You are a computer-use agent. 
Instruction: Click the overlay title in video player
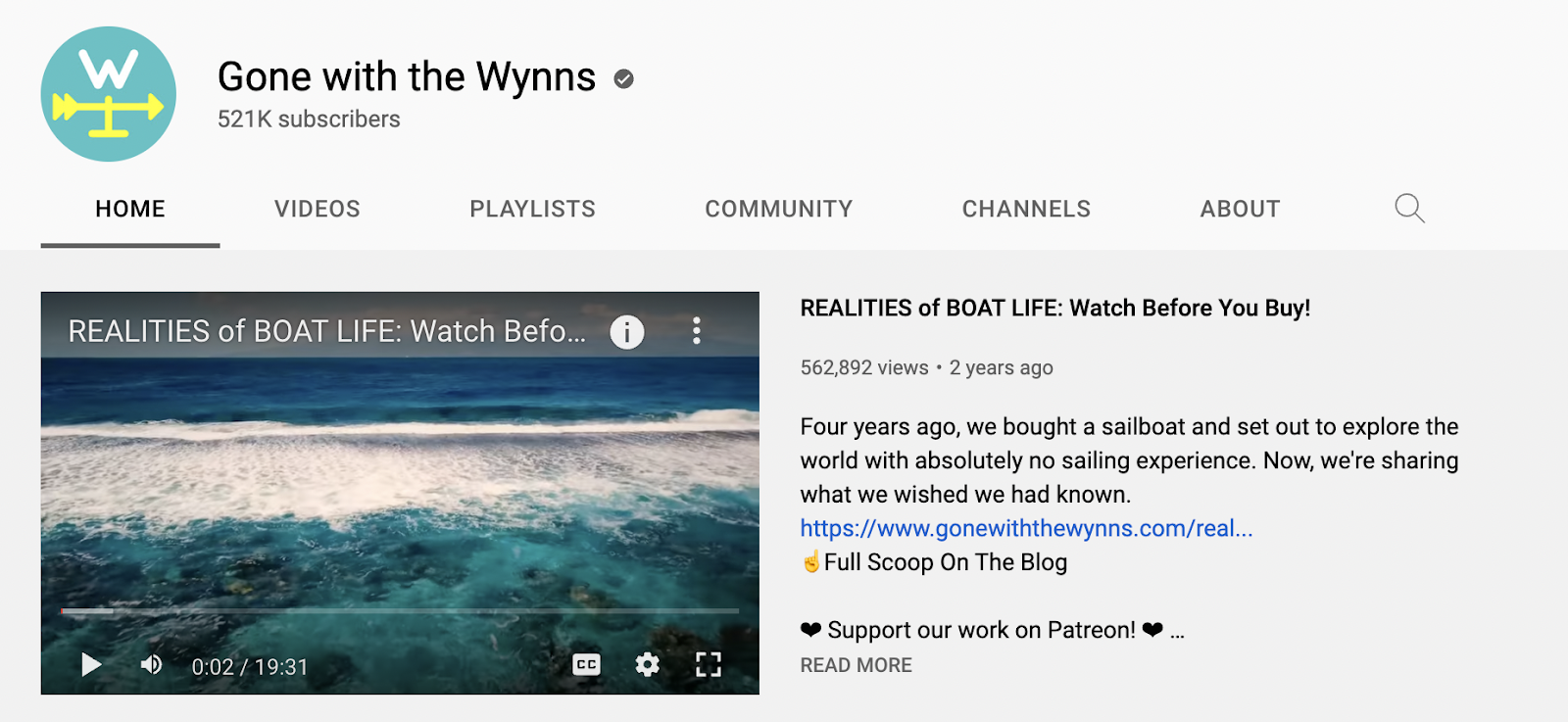(x=326, y=331)
